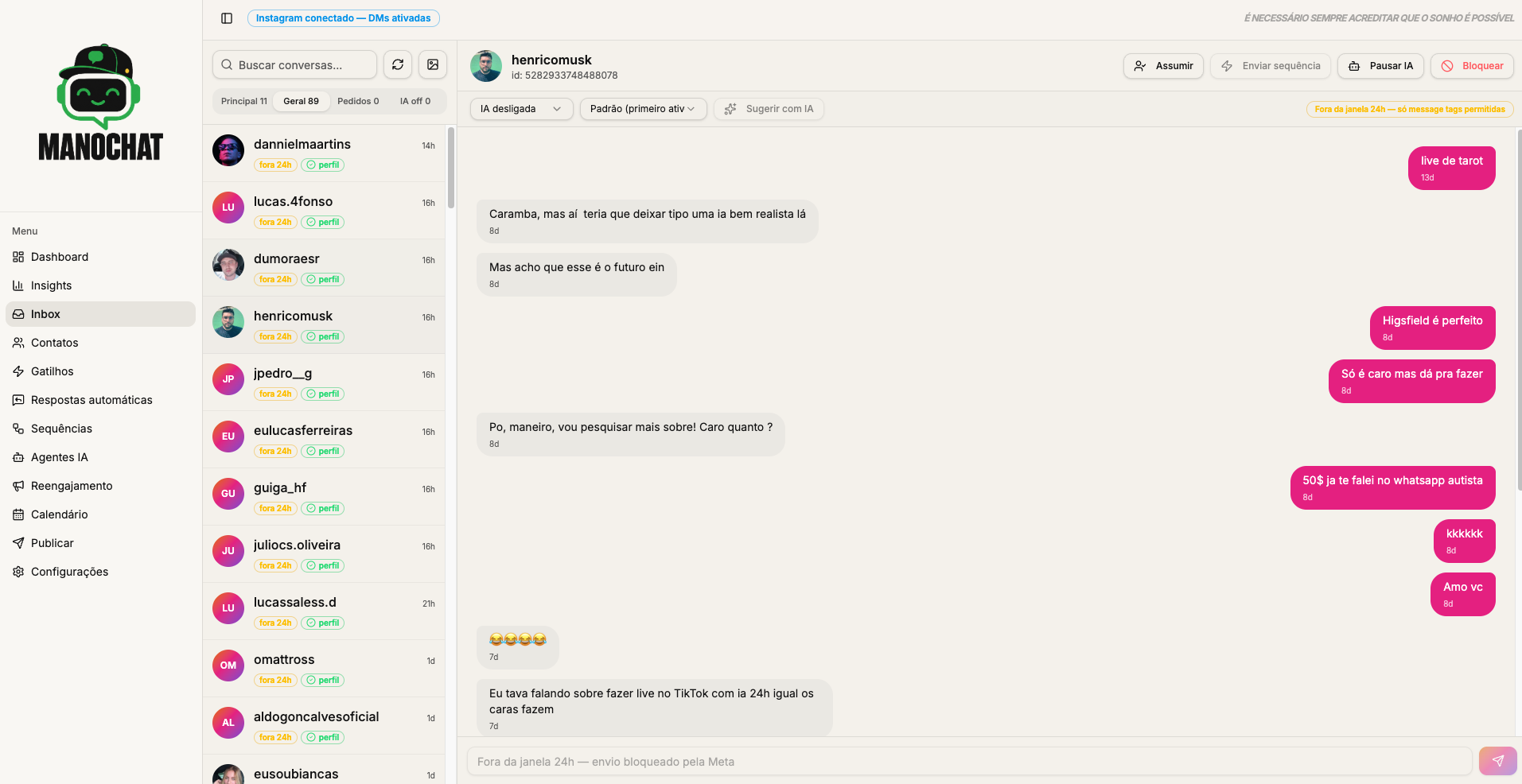Click the Assumir button
Viewport: 1522px width, 784px height.
pyautogui.click(x=1163, y=66)
